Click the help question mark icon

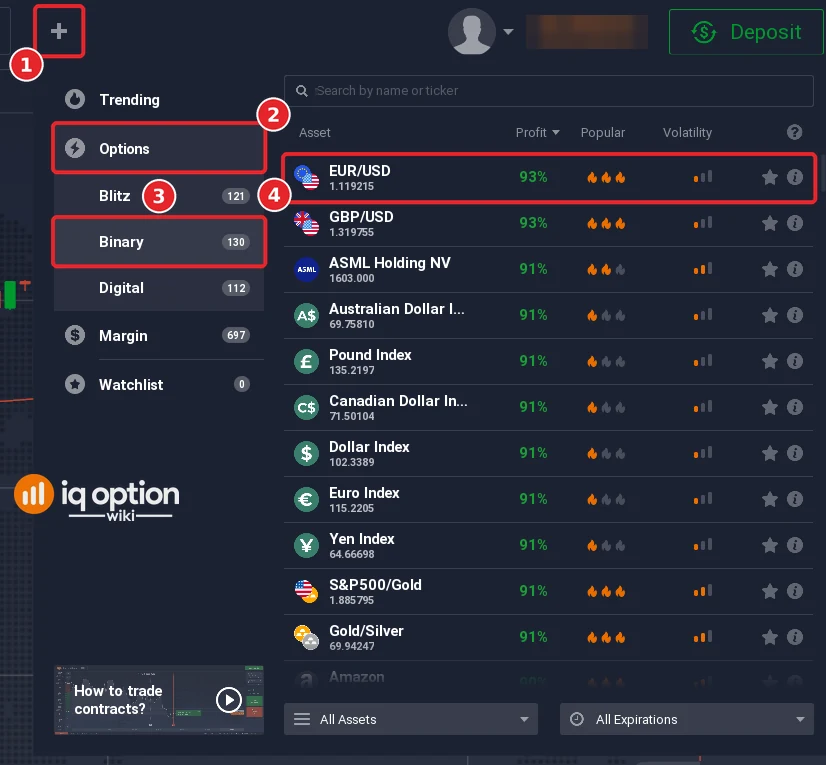pyautogui.click(x=794, y=132)
